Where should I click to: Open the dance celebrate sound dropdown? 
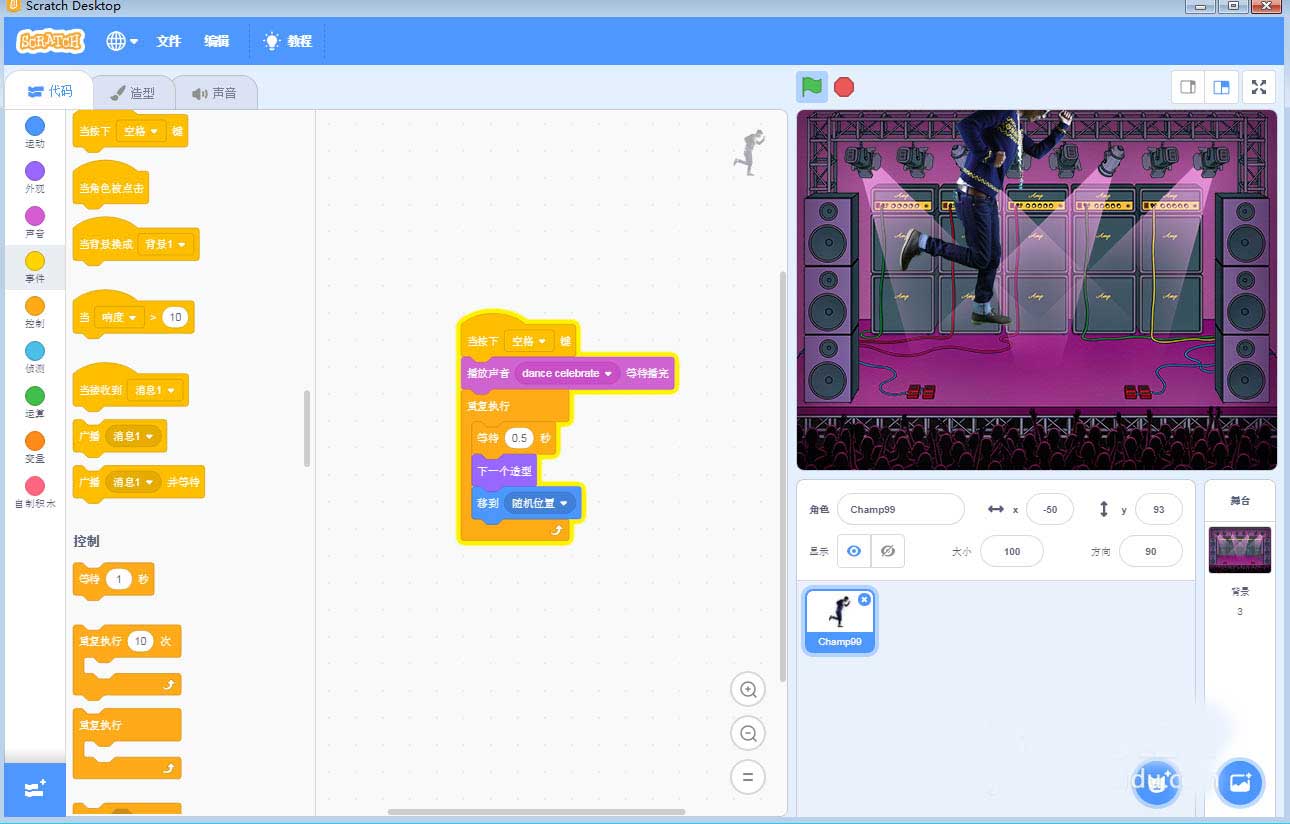567,373
